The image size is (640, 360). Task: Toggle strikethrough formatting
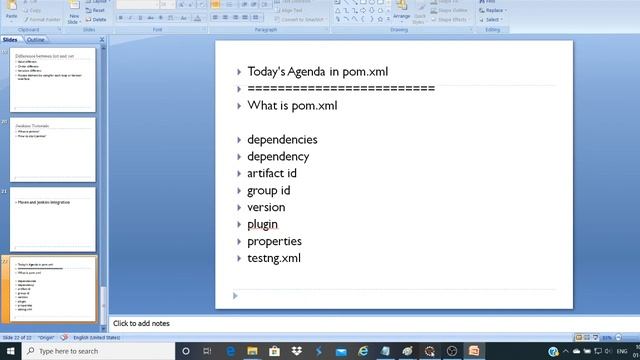click(150, 18)
